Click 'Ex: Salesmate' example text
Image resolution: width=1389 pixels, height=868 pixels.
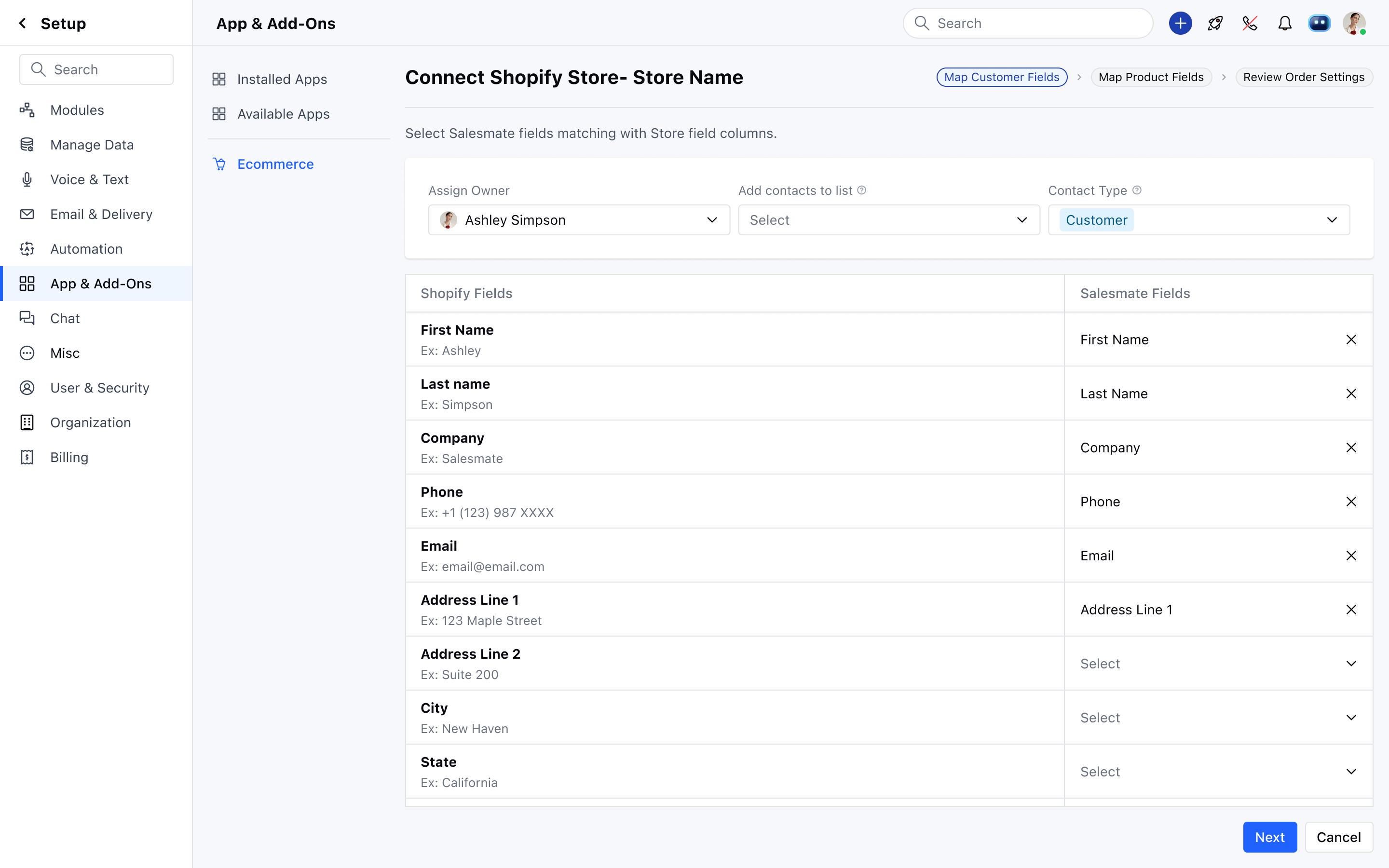click(x=462, y=459)
